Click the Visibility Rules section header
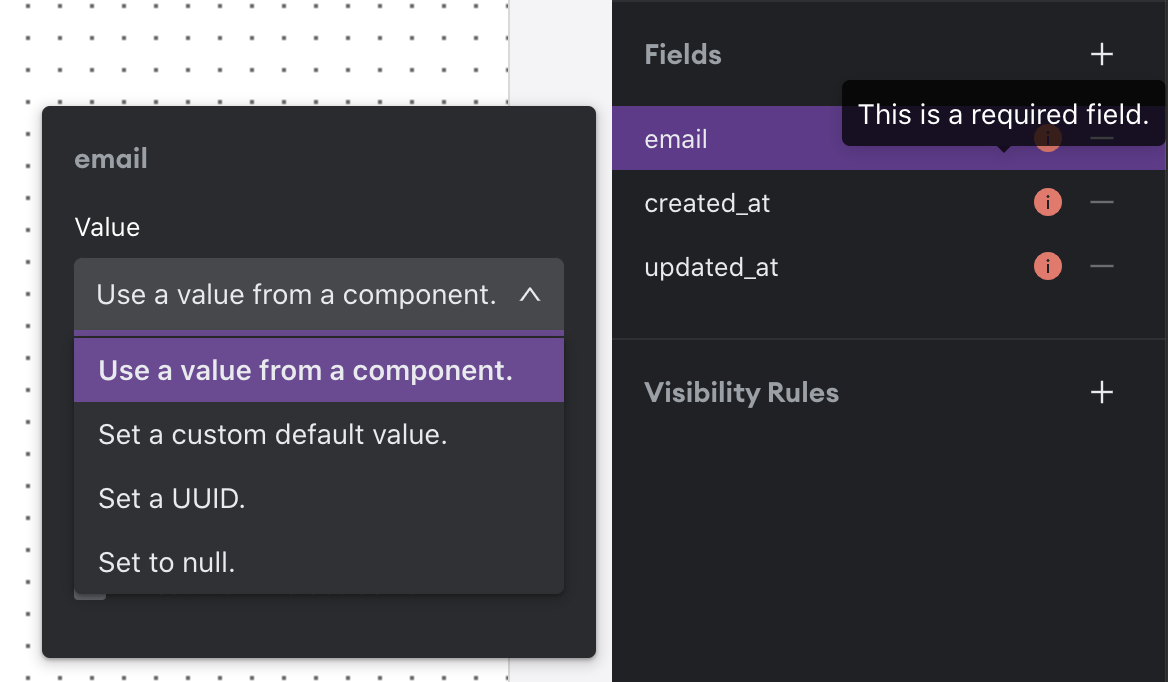 click(x=741, y=392)
